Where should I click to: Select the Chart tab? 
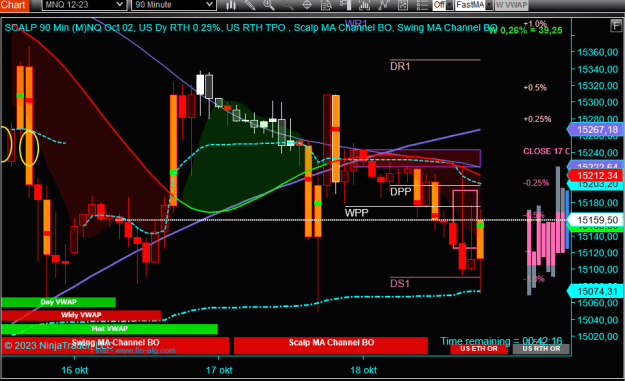pyautogui.click(x=14, y=5)
